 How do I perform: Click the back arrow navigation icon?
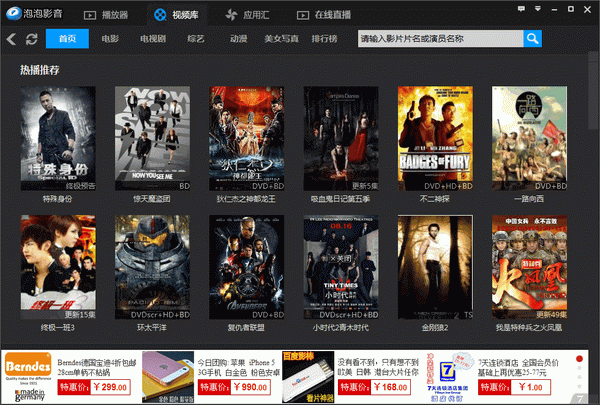[x=11, y=39]
